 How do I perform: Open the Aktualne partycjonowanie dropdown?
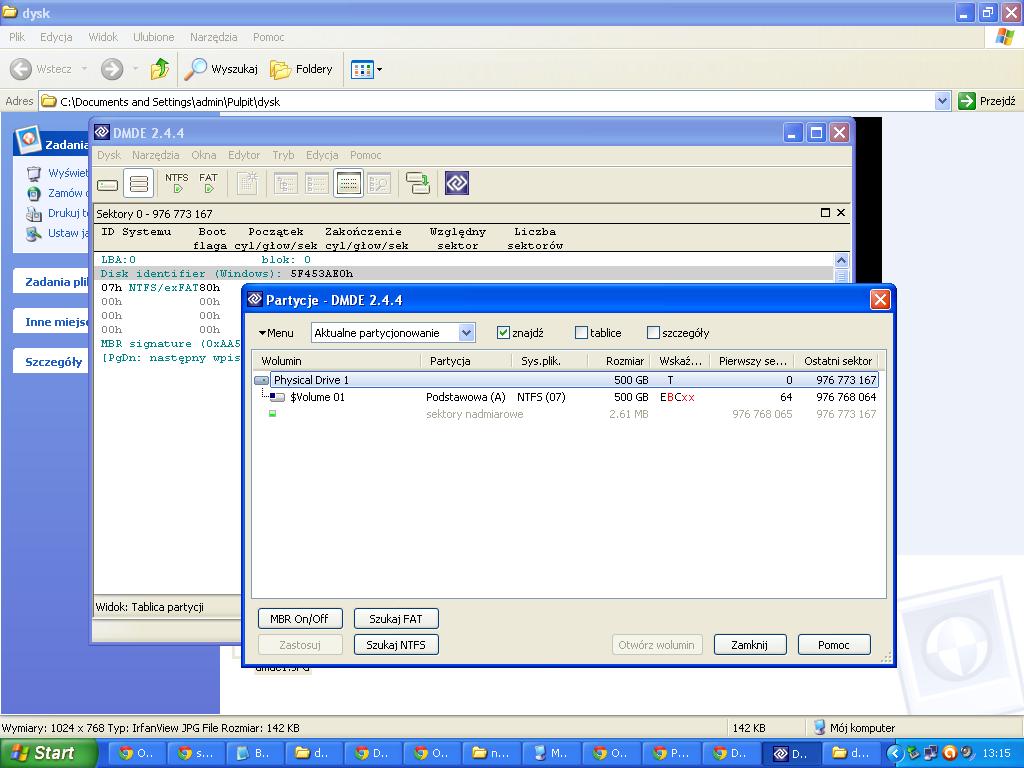point(466,333)
